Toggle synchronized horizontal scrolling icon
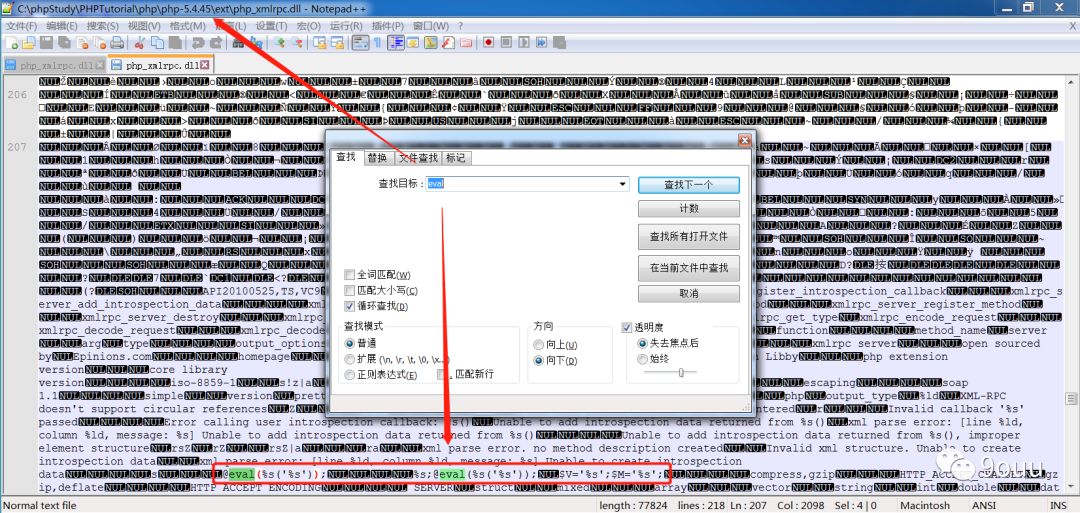 (x=337, y=43)
